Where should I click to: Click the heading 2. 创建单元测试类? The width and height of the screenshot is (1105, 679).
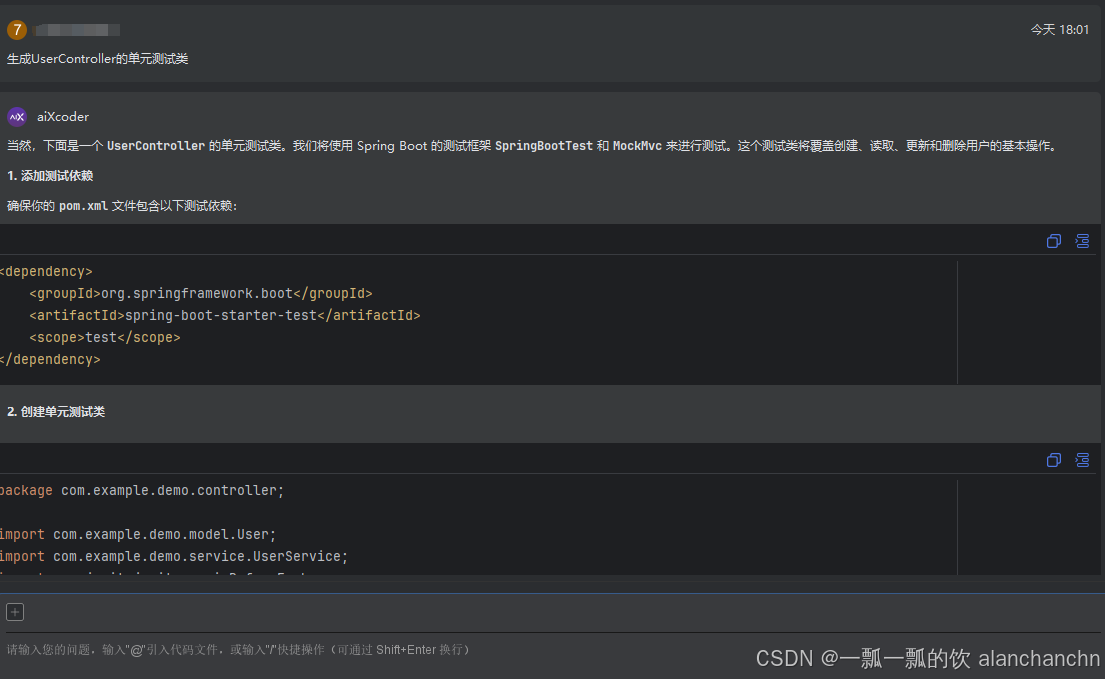(x=56, y=411)
